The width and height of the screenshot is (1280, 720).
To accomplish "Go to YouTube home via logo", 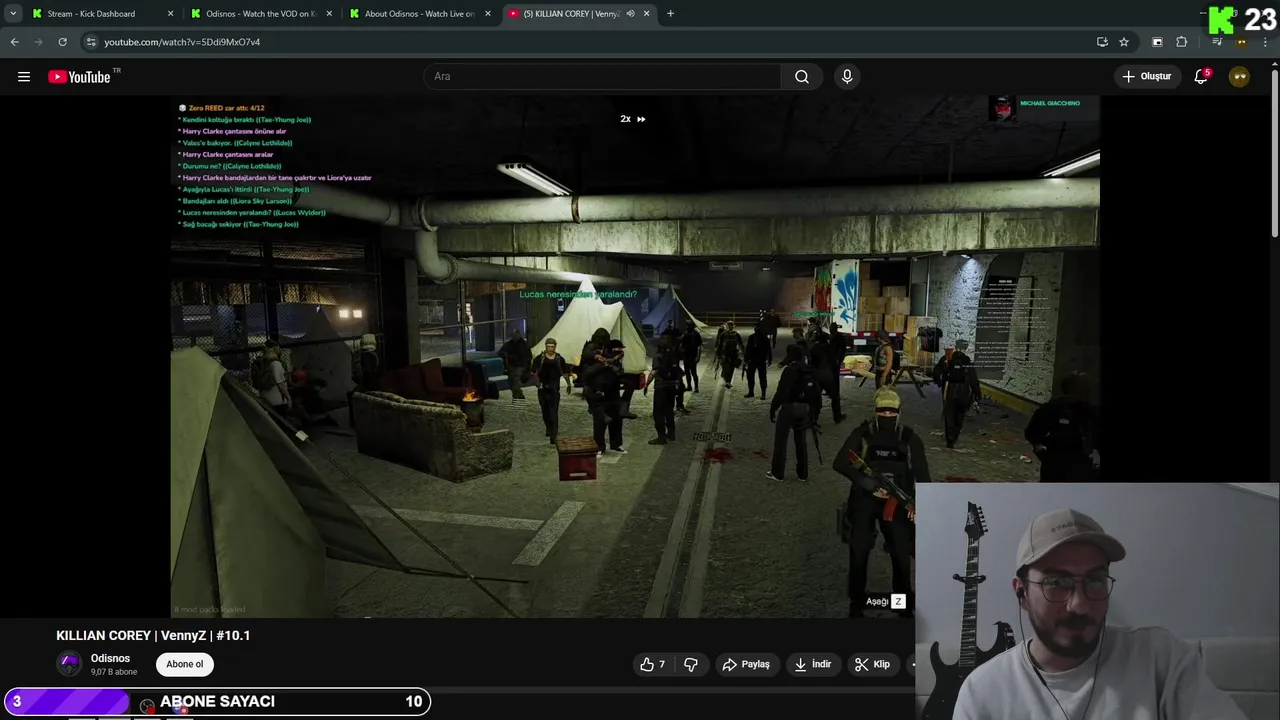I will click(x=79, y=77).
